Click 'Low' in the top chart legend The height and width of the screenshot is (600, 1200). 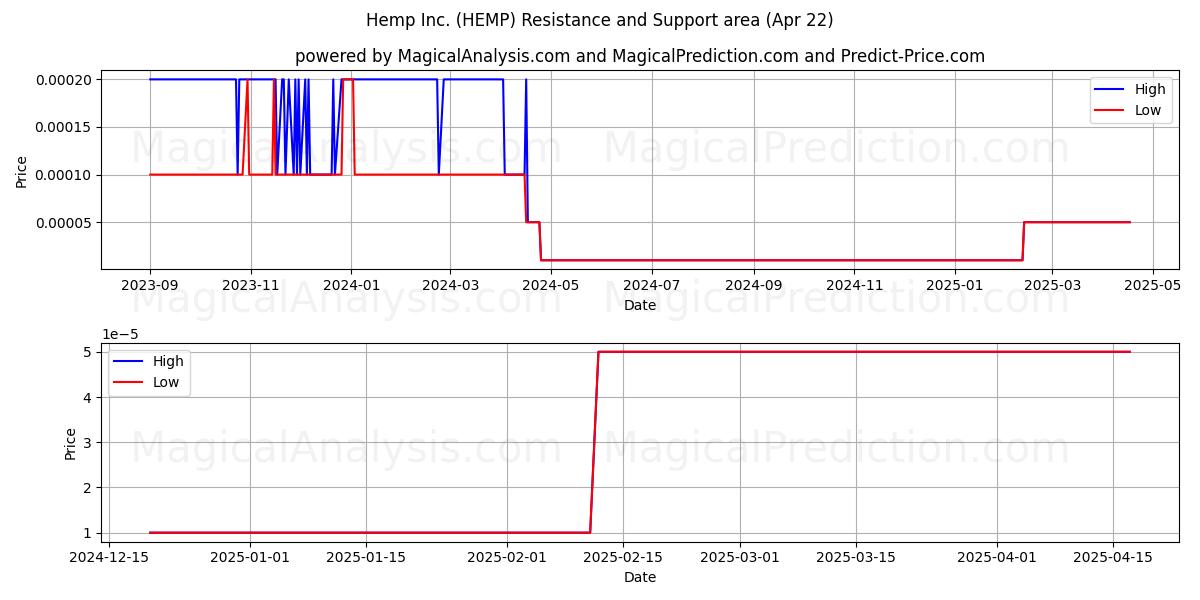coord(1148,111)
